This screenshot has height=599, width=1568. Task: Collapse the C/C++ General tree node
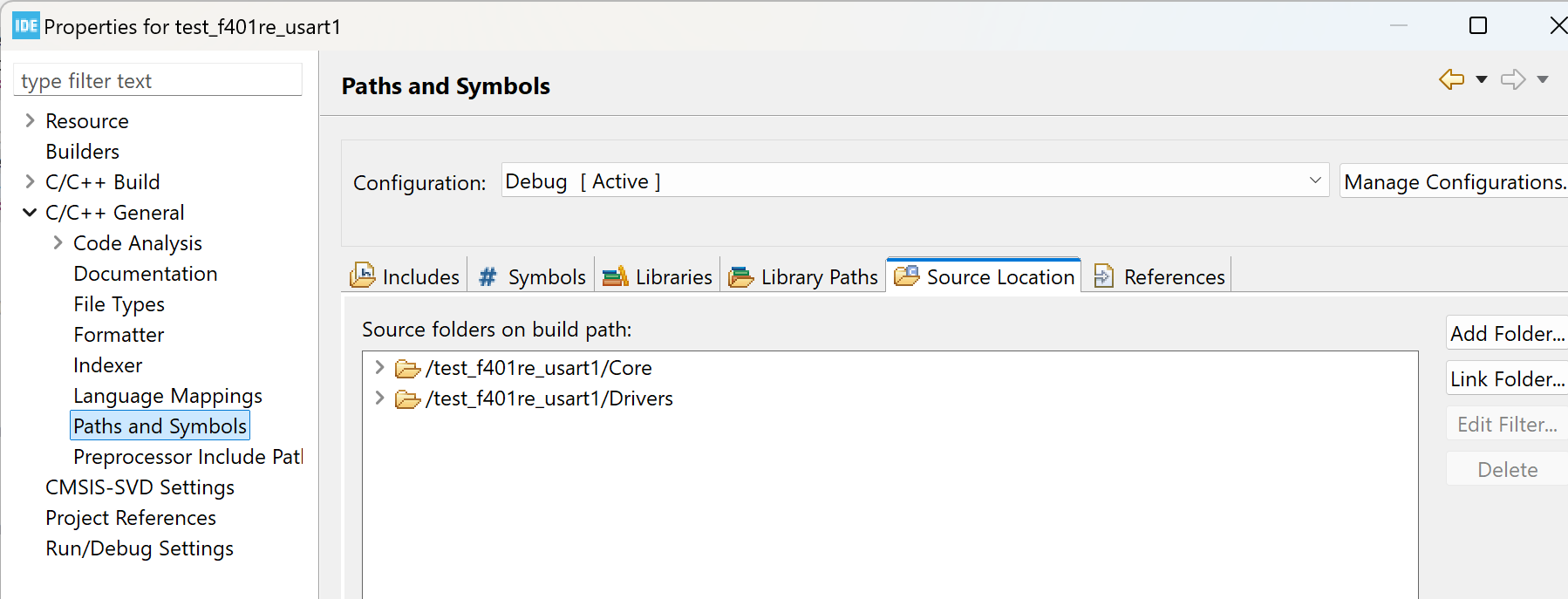(30, 212)
